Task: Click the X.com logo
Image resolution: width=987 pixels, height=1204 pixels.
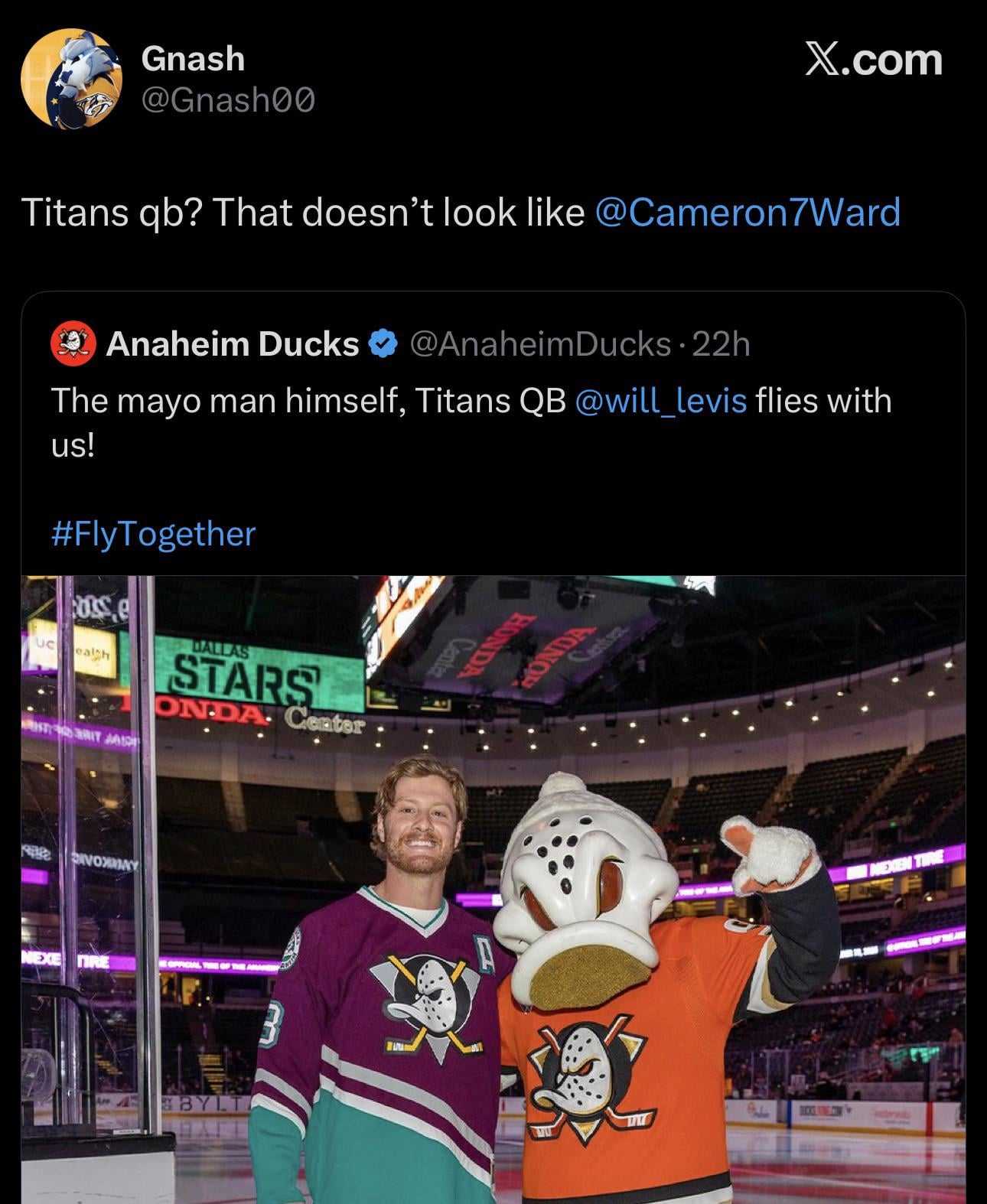Action: 873,60
